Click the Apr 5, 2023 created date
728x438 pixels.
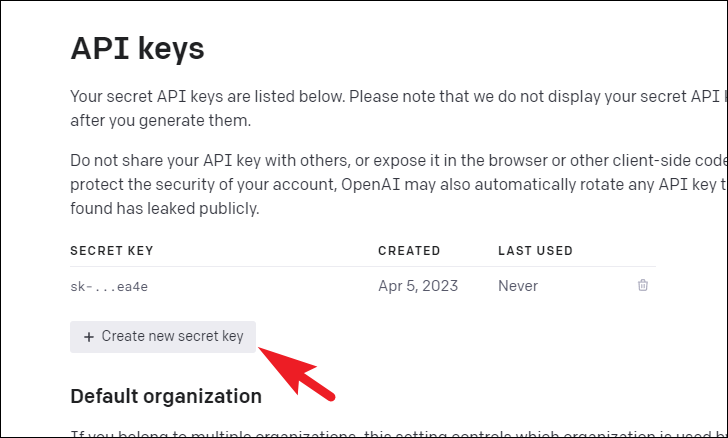[x=418, y=286]
